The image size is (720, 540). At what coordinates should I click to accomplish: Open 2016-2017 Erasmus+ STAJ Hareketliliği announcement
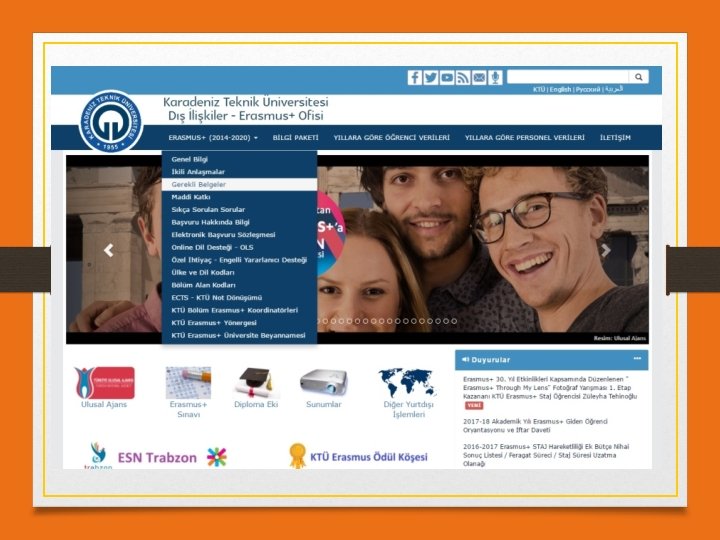click(x=546, y=455)
